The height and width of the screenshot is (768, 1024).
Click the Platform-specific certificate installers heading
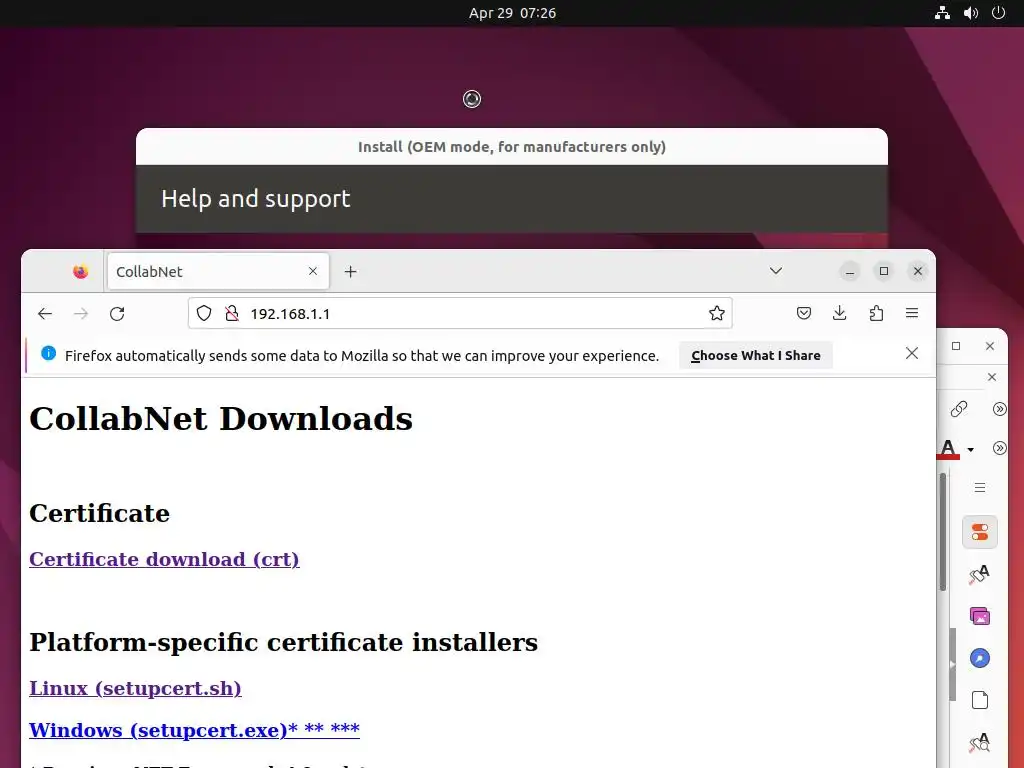coord(283,643)
